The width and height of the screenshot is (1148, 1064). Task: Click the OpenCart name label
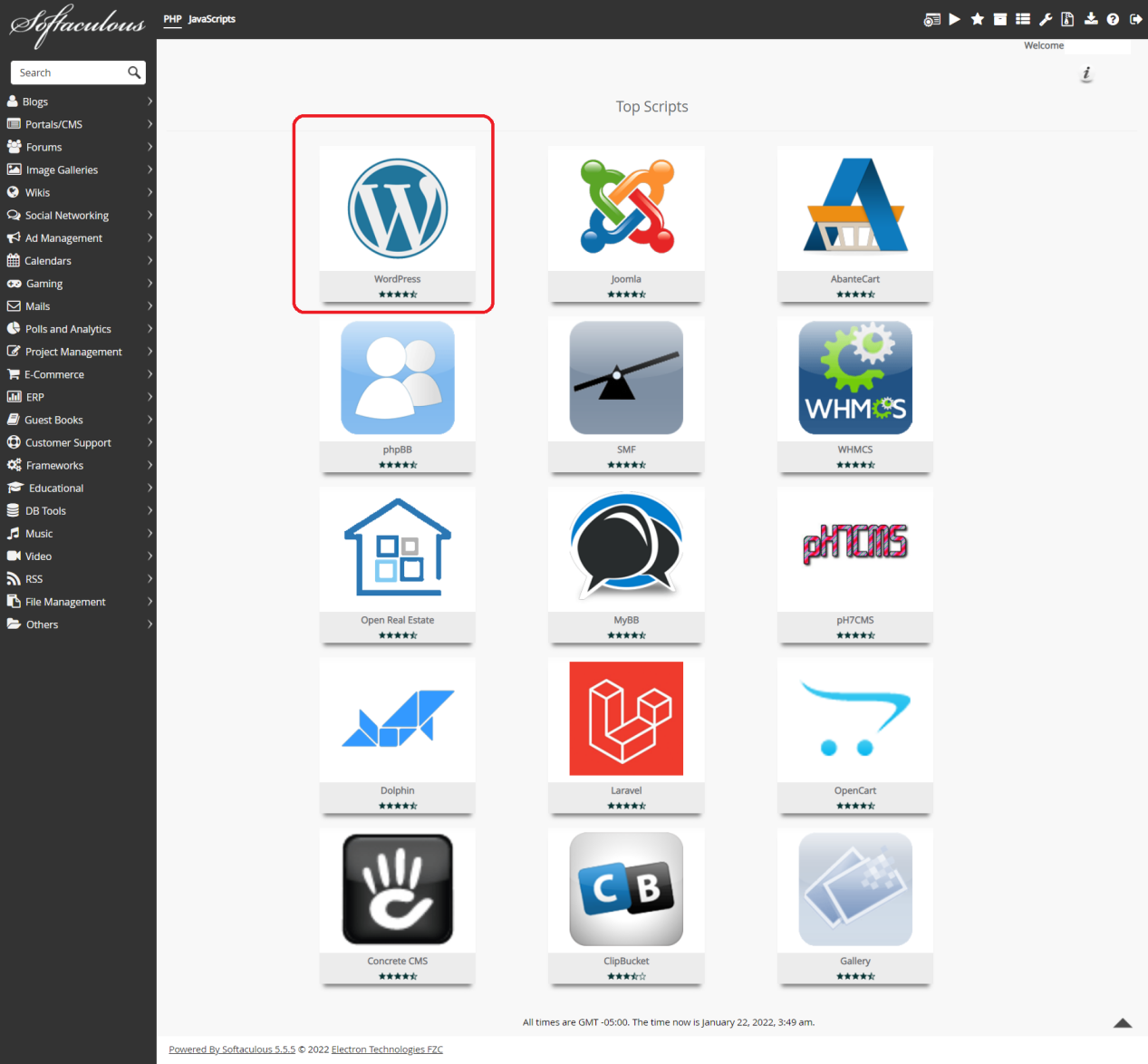(855, 790)
